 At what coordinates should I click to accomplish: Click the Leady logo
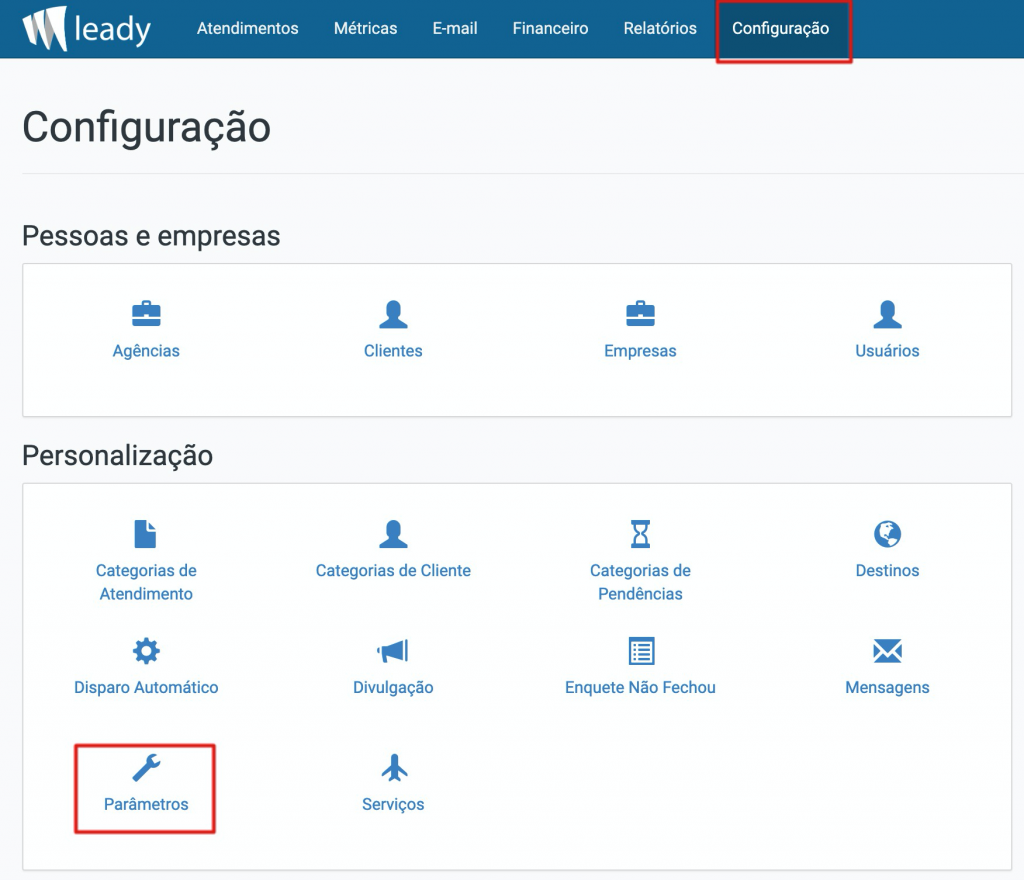86,29
